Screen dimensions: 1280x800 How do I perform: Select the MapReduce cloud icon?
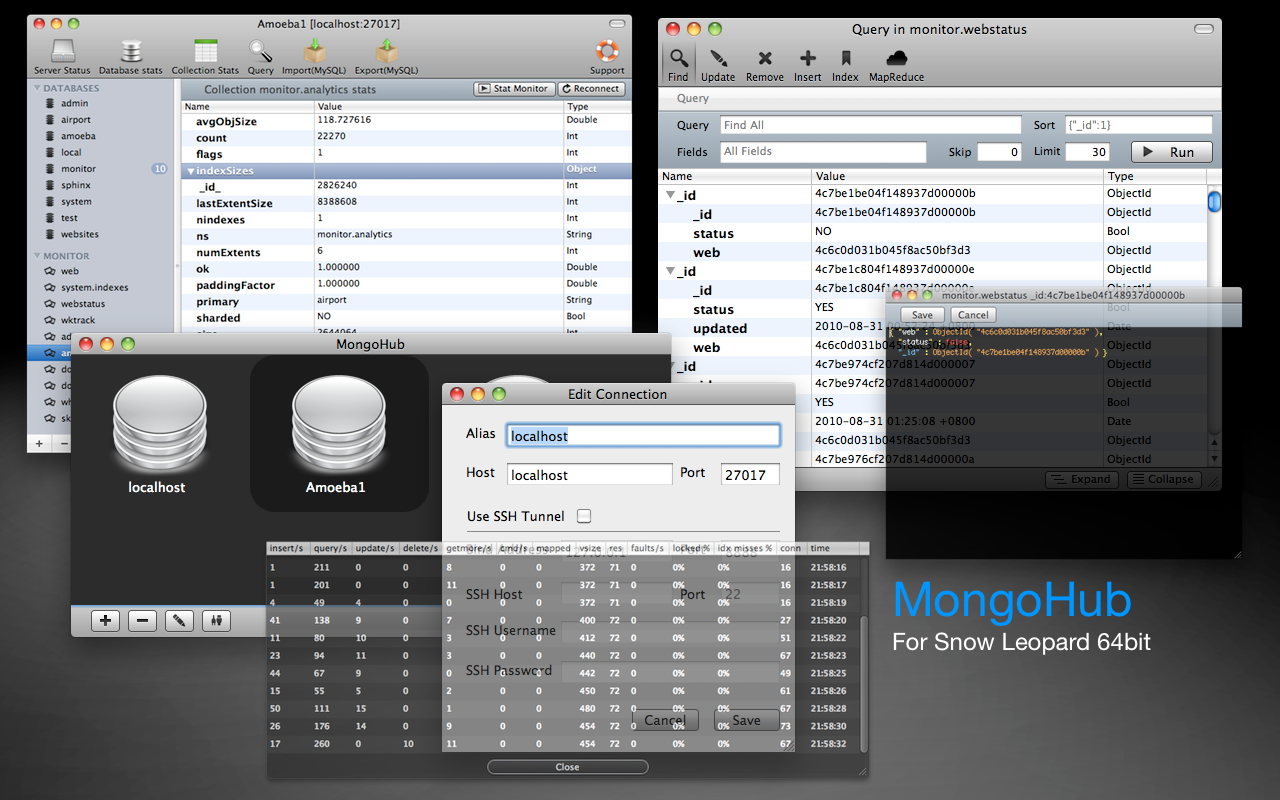pos(896,59)
